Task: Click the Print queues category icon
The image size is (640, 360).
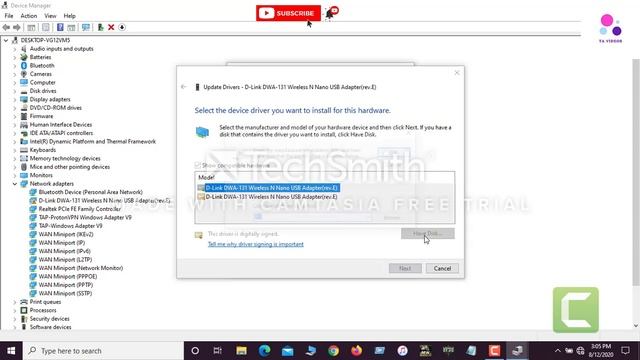Action: [x=24, y=302]
